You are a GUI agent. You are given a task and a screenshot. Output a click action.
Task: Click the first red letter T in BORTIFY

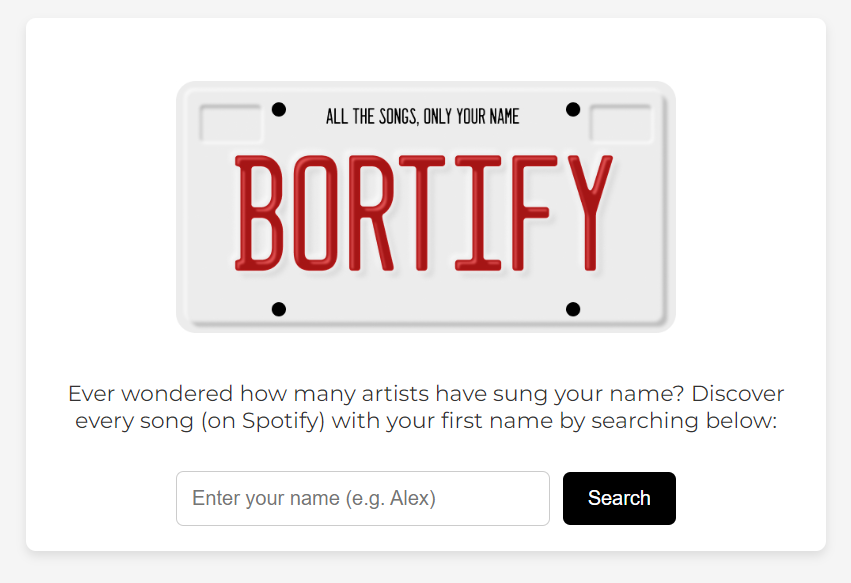(422, 213)
